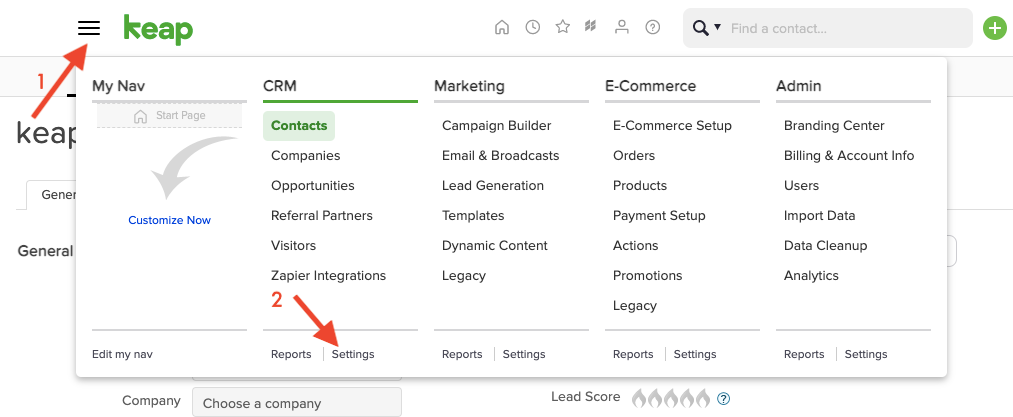The image size is (1013, 417).
Task: Open Analytics in Admin menu
Action: point(811,275)
